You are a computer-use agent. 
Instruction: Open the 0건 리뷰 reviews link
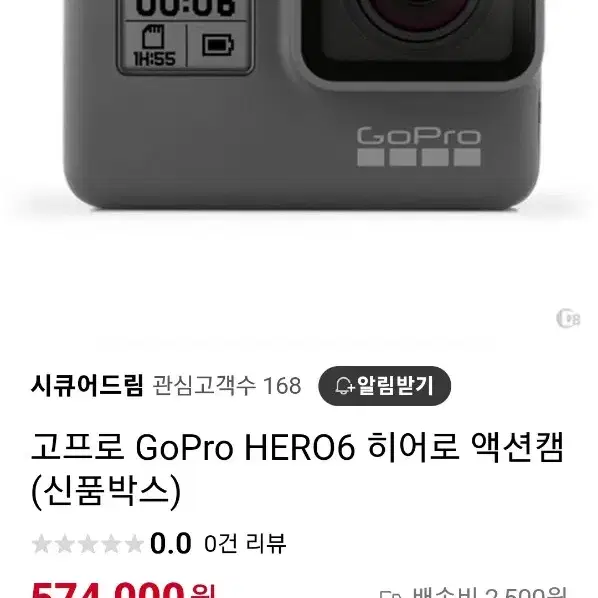pyautogui.click(x=245, y=543)
